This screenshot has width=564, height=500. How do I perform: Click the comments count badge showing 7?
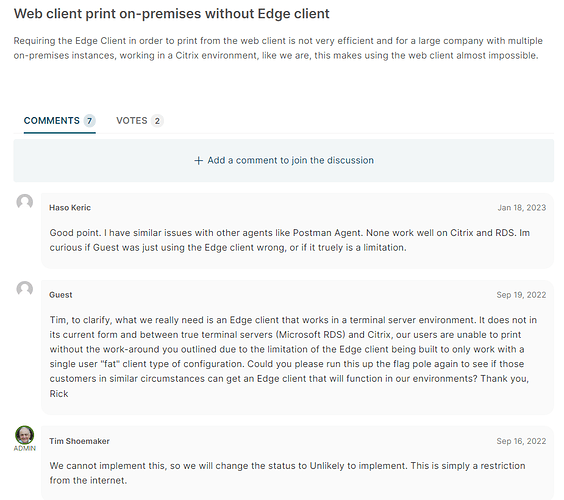click(89, 121)
